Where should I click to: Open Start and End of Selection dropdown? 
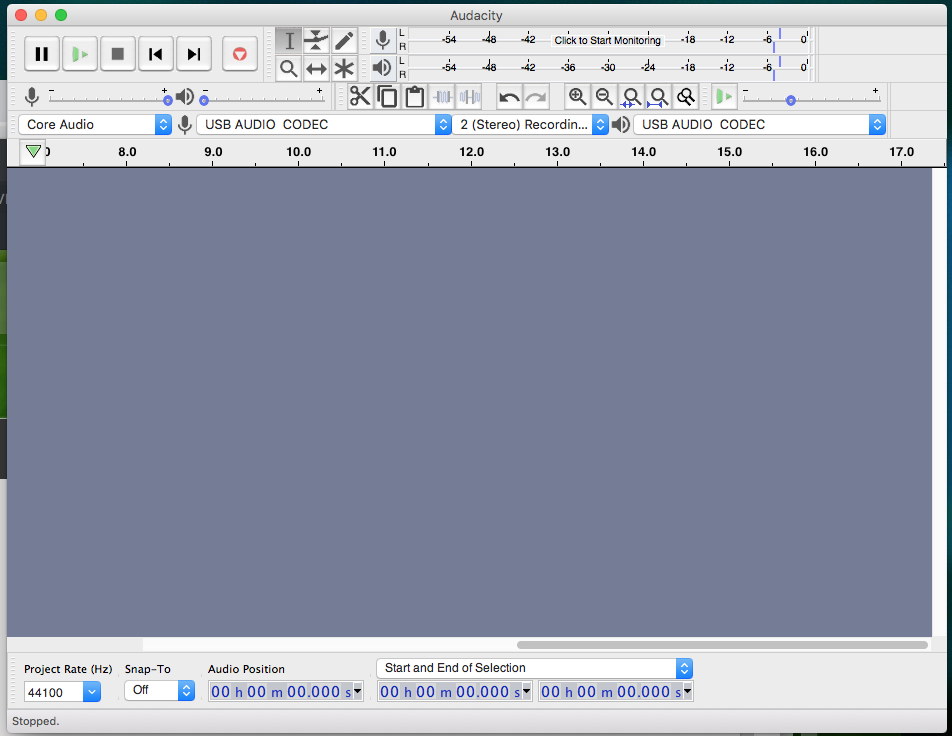coord(534,668)
